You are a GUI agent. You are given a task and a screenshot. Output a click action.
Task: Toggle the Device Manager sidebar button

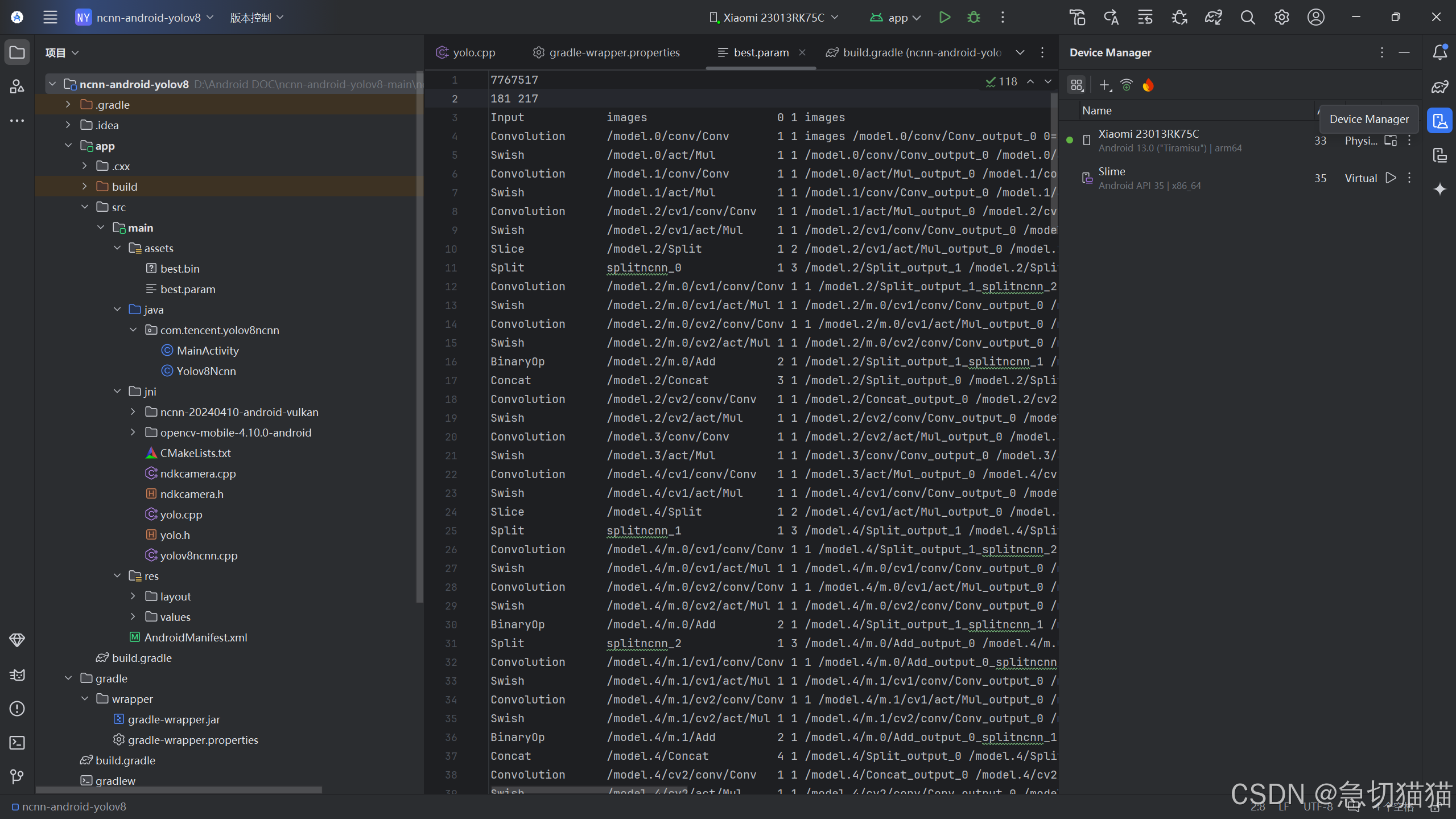tap(1439, 121)
